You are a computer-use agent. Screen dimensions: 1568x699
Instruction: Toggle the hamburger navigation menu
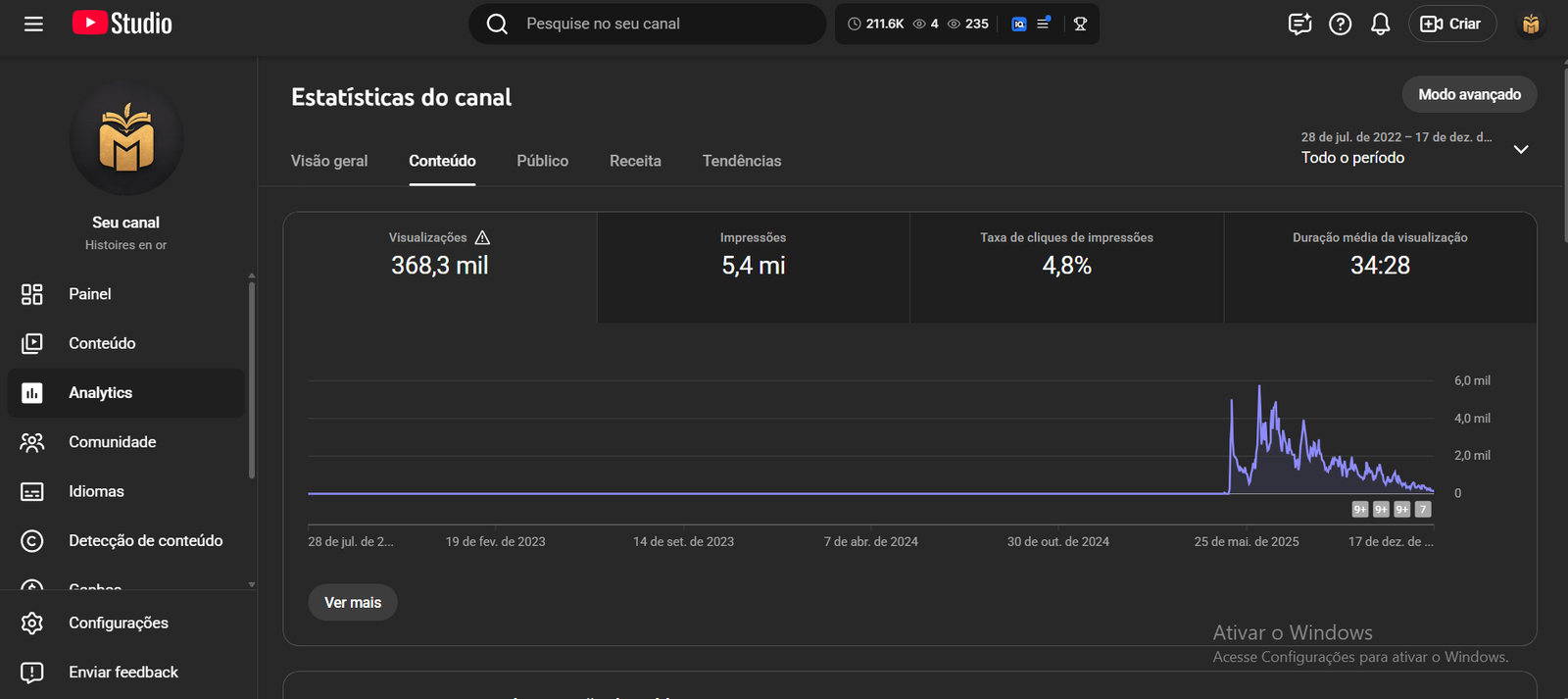[x=33, y=24]
